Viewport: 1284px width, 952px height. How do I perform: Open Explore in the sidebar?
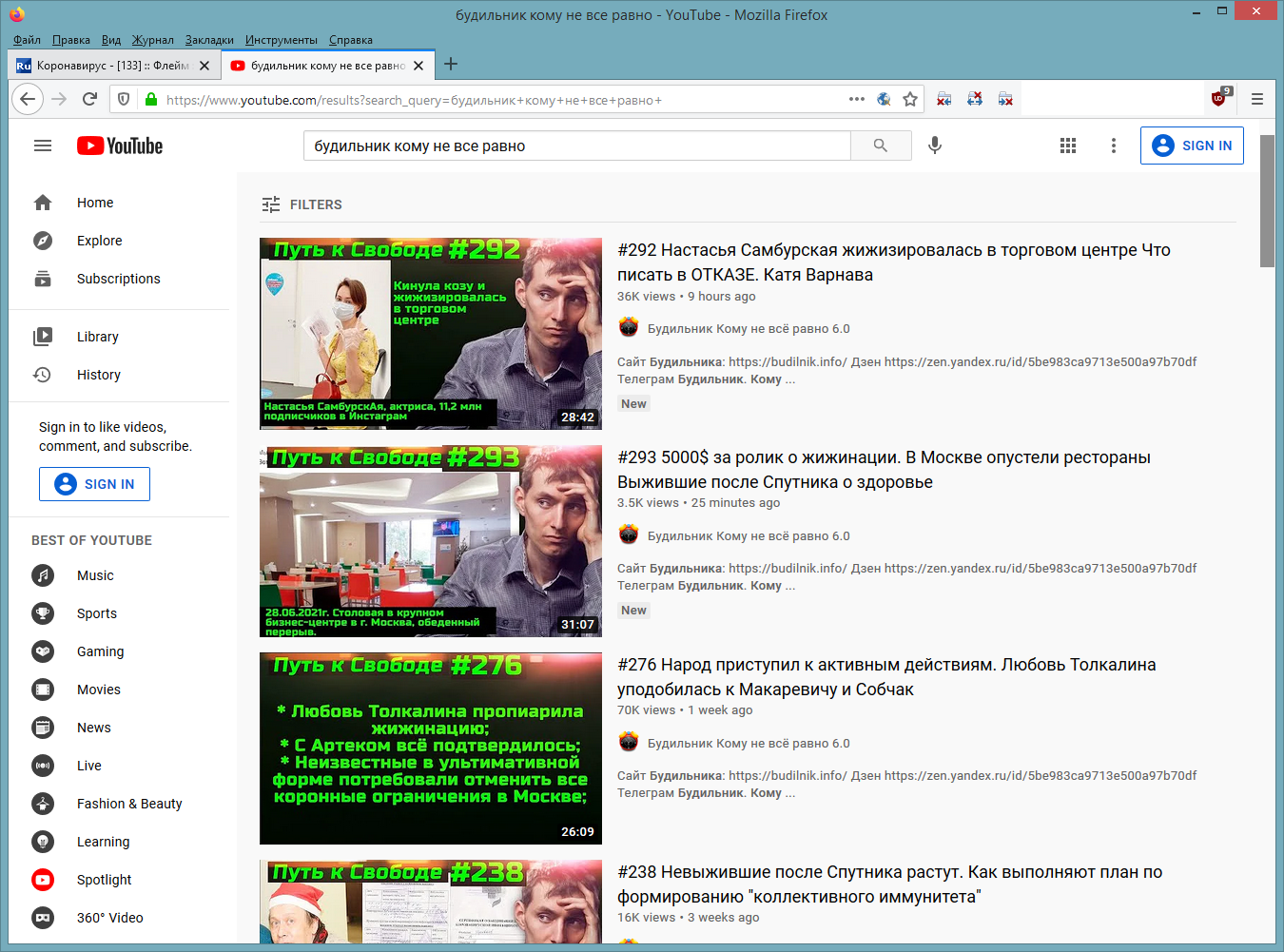pyautogui.click(x=119, y=241)
